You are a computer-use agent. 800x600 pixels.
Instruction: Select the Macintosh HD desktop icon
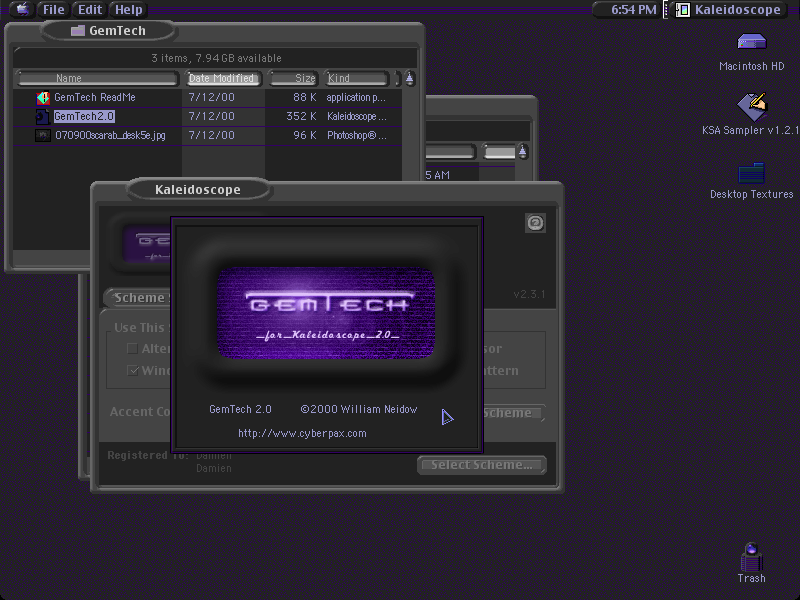[x=752, y=42]
